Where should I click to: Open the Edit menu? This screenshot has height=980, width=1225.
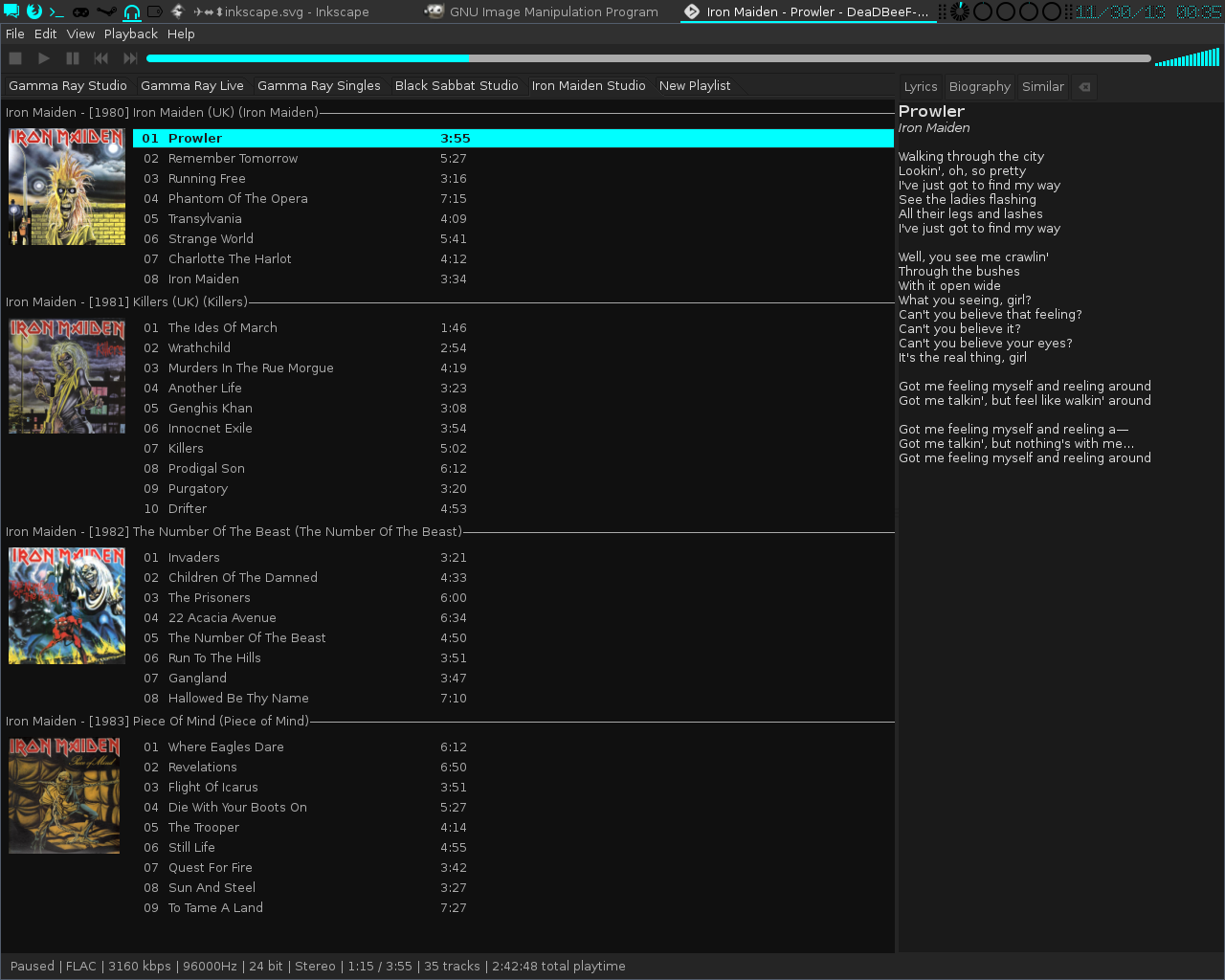(46, 33)
